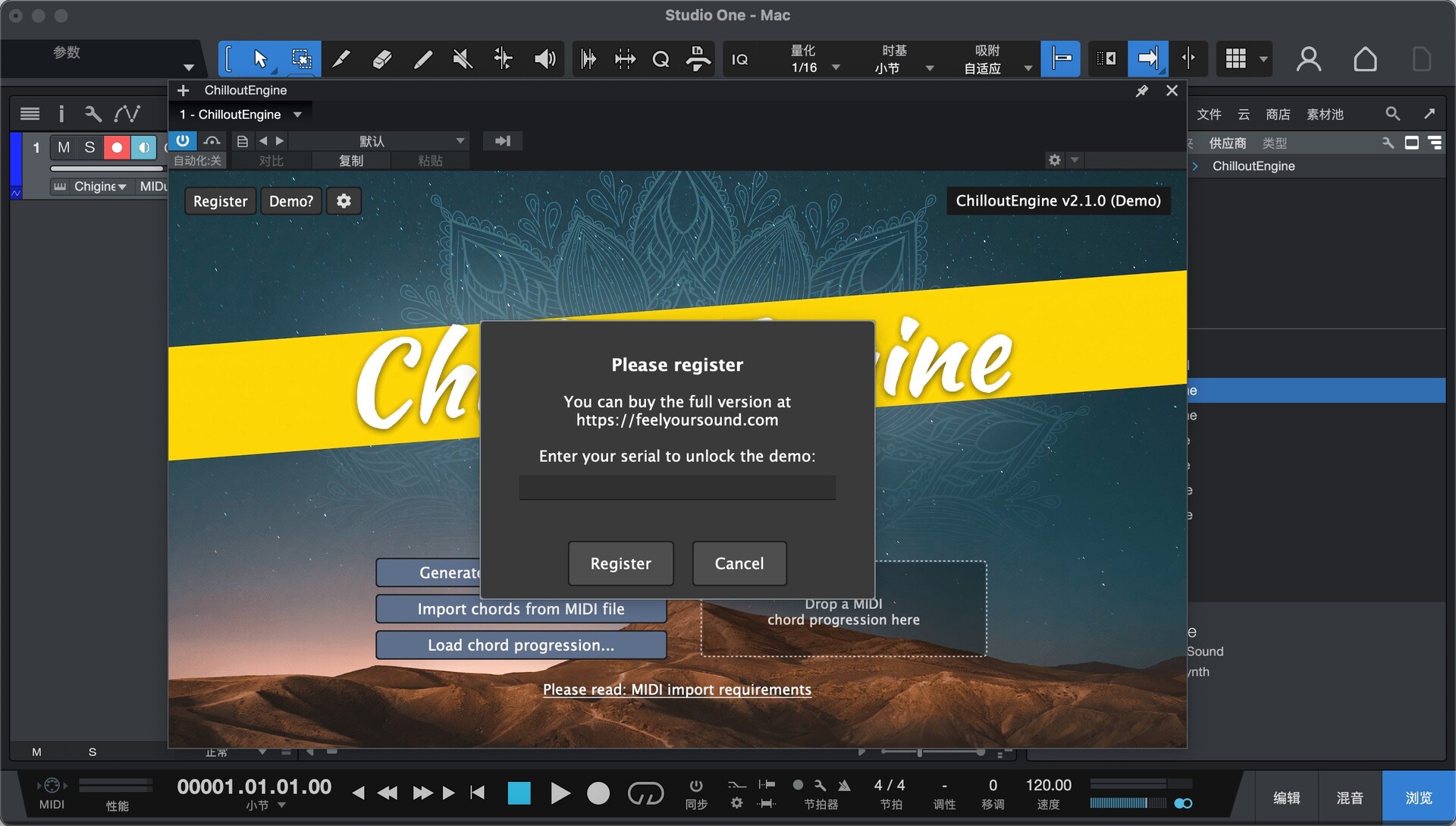Cancel the register dialog
Screen dimensions: 1456x826
click(x=739, y=564)
